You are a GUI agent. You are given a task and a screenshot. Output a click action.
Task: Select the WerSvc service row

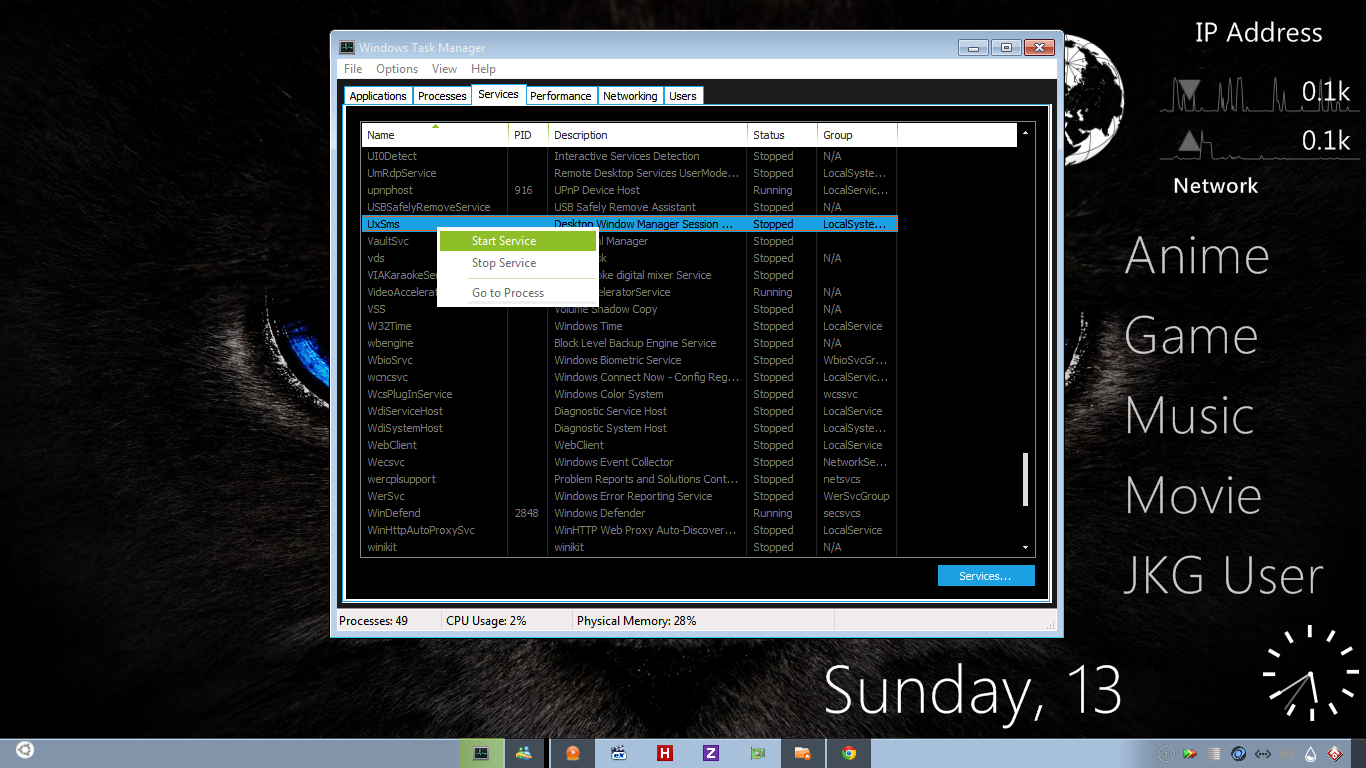tap(629, 496)
